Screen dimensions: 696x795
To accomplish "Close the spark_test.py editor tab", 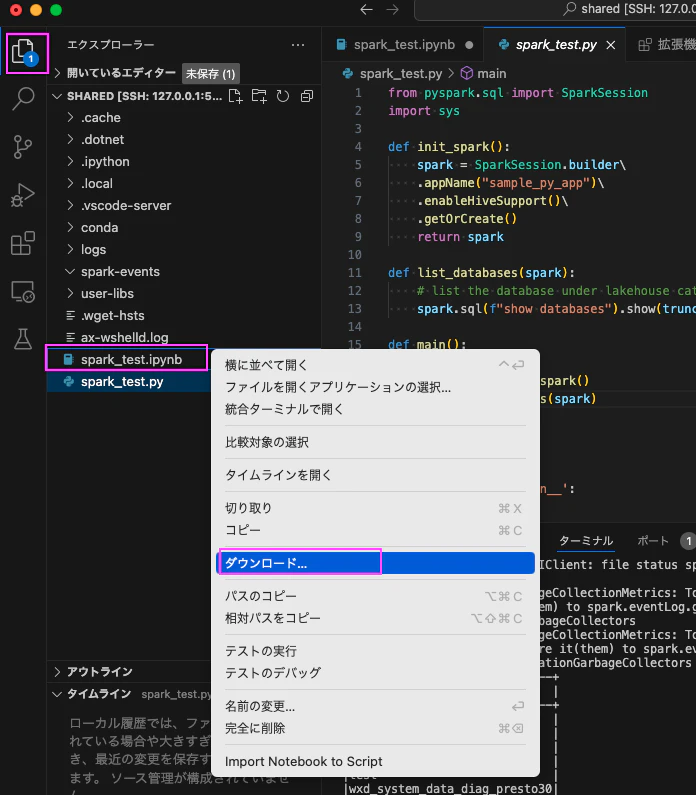I will coord(611,45).
